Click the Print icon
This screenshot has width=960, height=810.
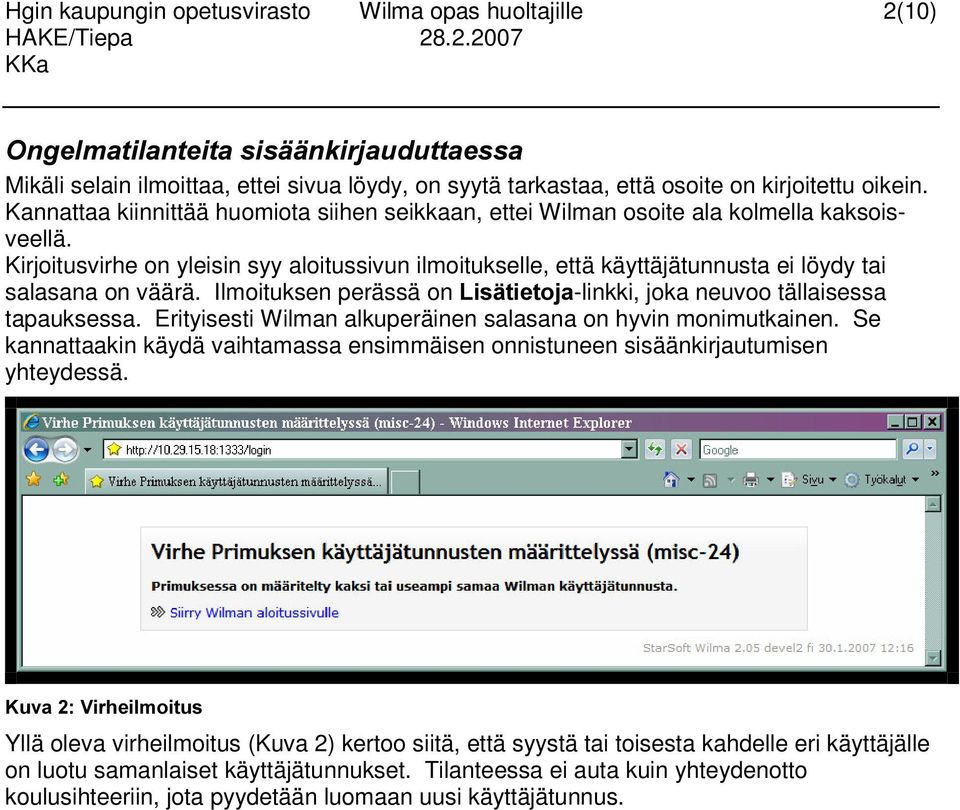pyautogui.click(x=751, y=480)
